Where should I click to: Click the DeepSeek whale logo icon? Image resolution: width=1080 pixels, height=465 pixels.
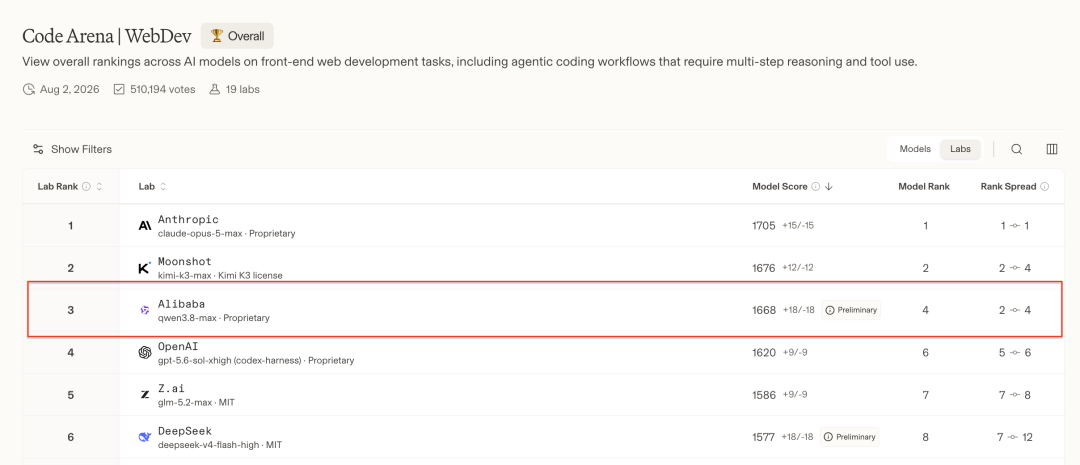coord(145,437)
